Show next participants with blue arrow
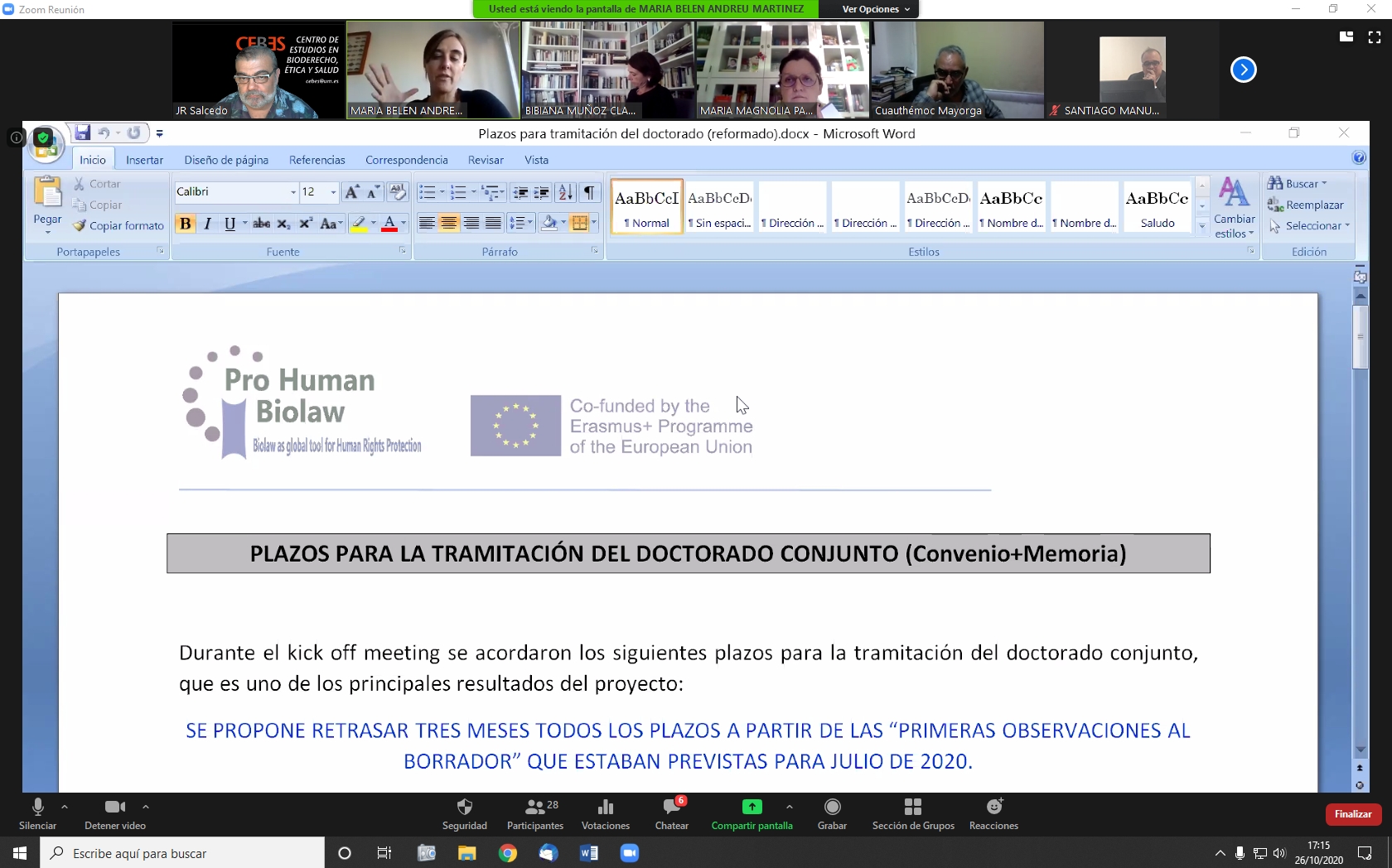The width and height of the screenshot is (1392, 868). (x=1243, y=70)
